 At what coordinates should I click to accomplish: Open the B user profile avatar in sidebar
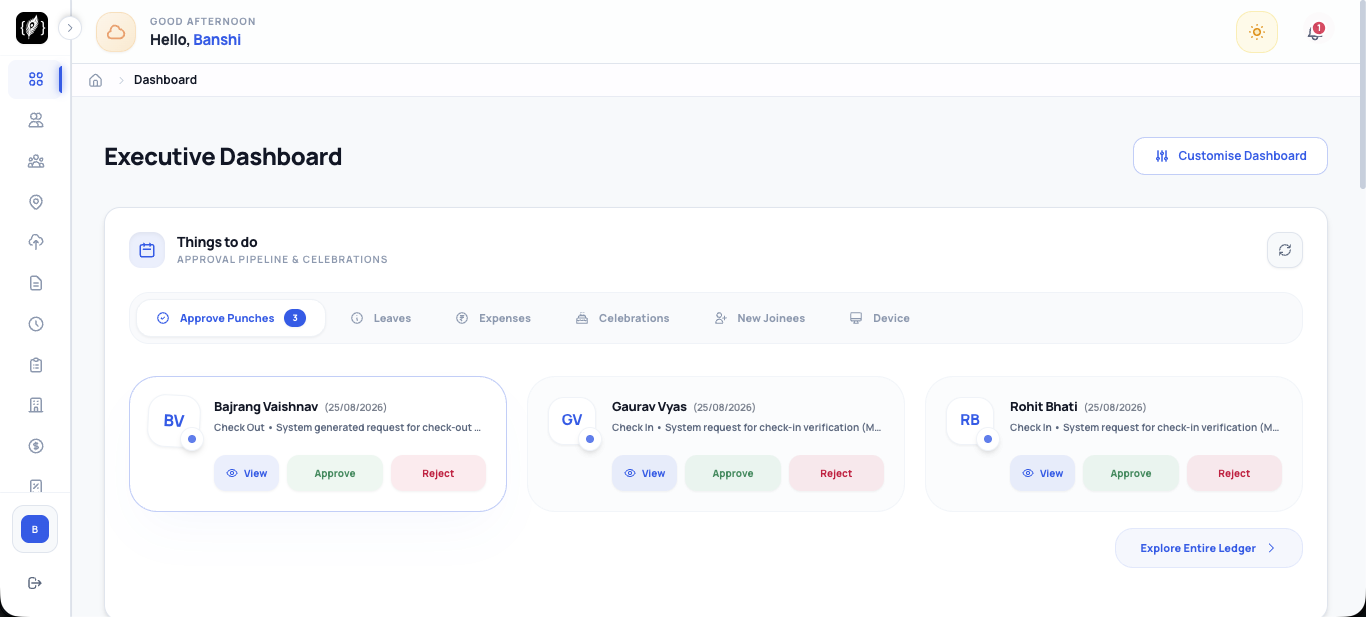[x=35, y=529]
